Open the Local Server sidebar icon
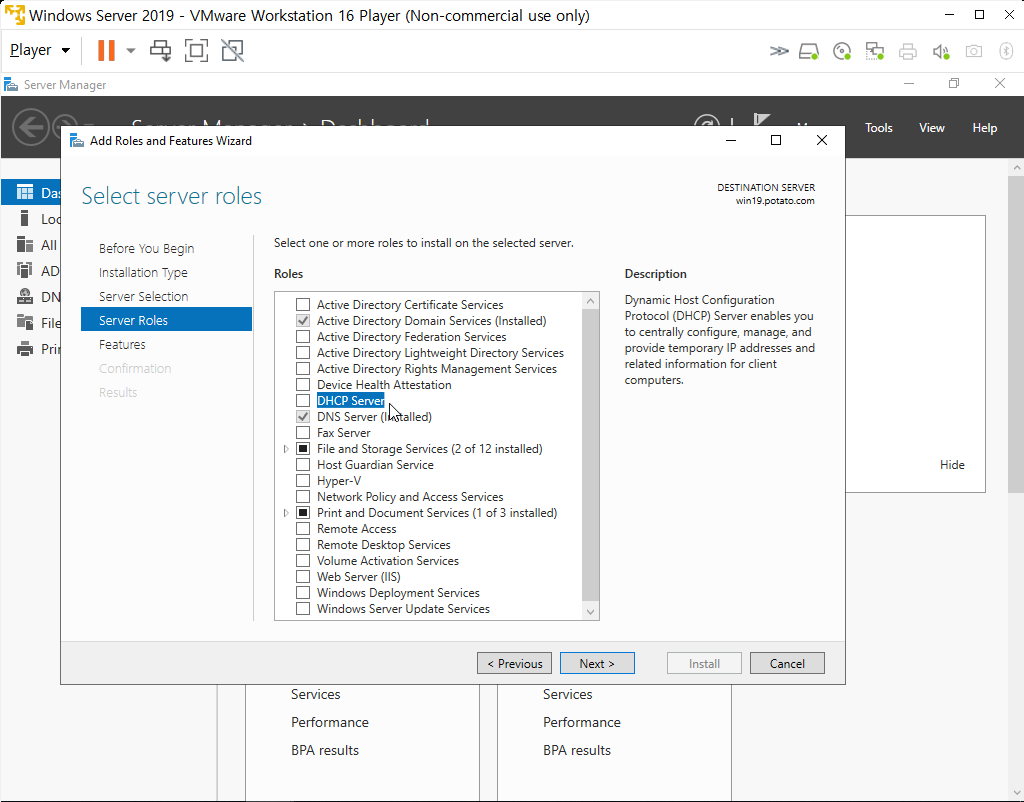Image resolution: width=1024 pixels, height=802 pixels. [x=25, y=219]
